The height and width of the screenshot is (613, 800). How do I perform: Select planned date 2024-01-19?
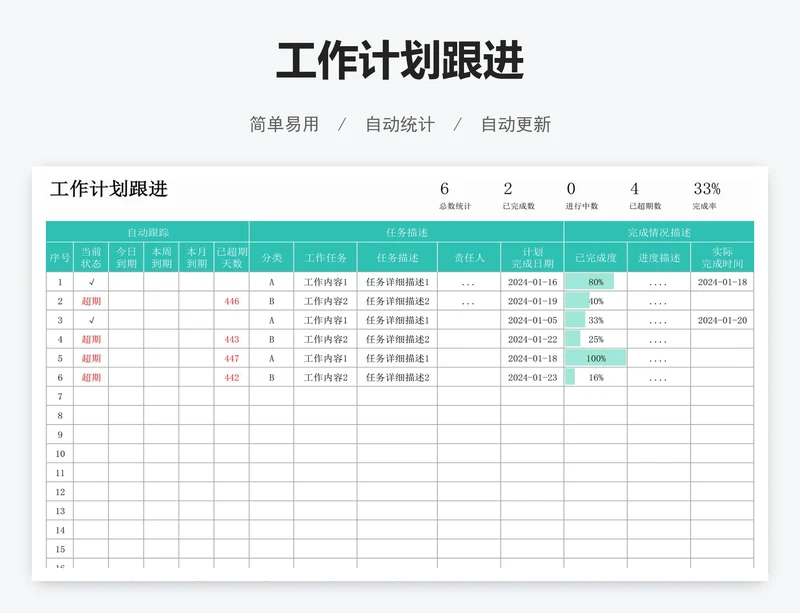tap(532, 301)
